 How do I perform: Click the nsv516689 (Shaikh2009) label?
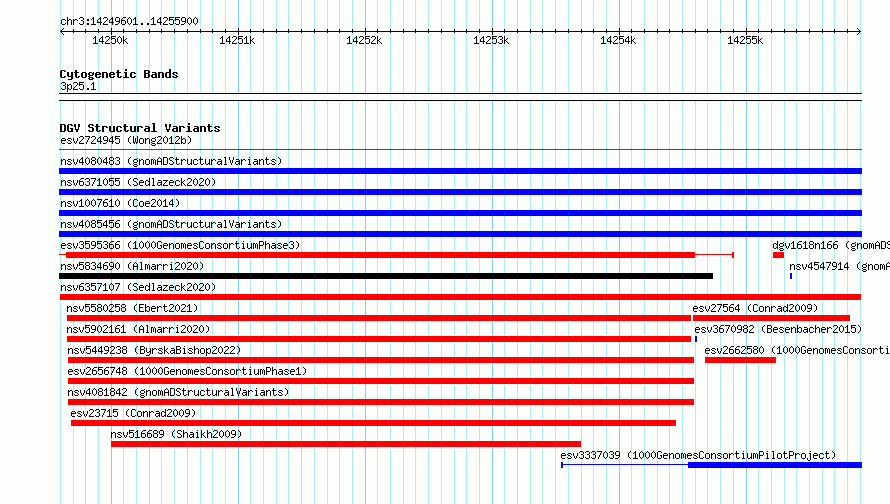[x=176, y=434]
